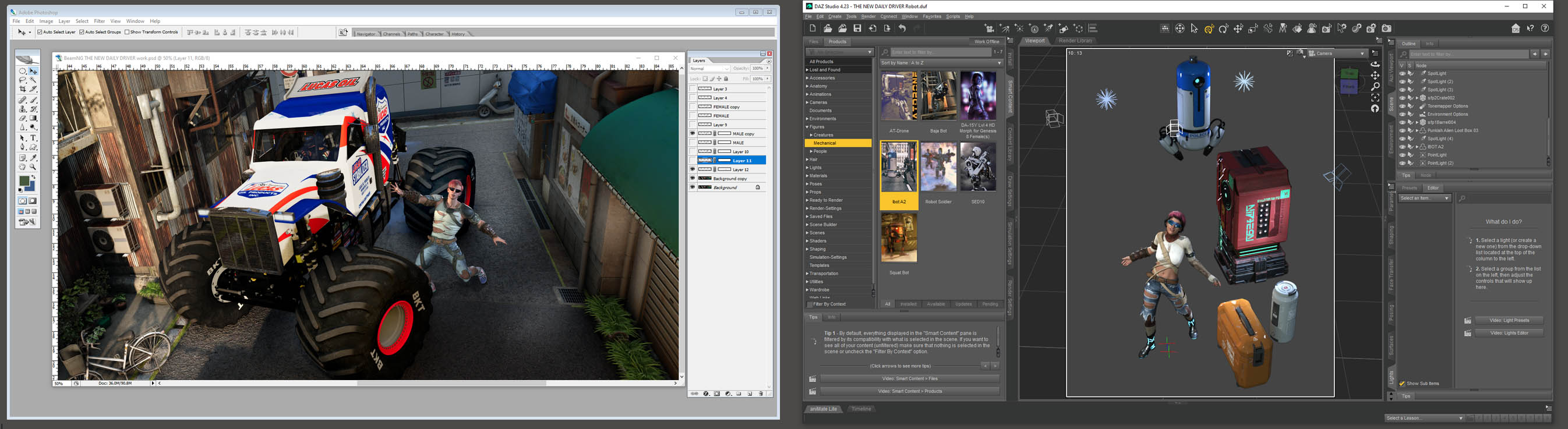Open the Camera view selector dropdown
This screenshot has height=429, width=1568.
click(x=1337, y=54)
